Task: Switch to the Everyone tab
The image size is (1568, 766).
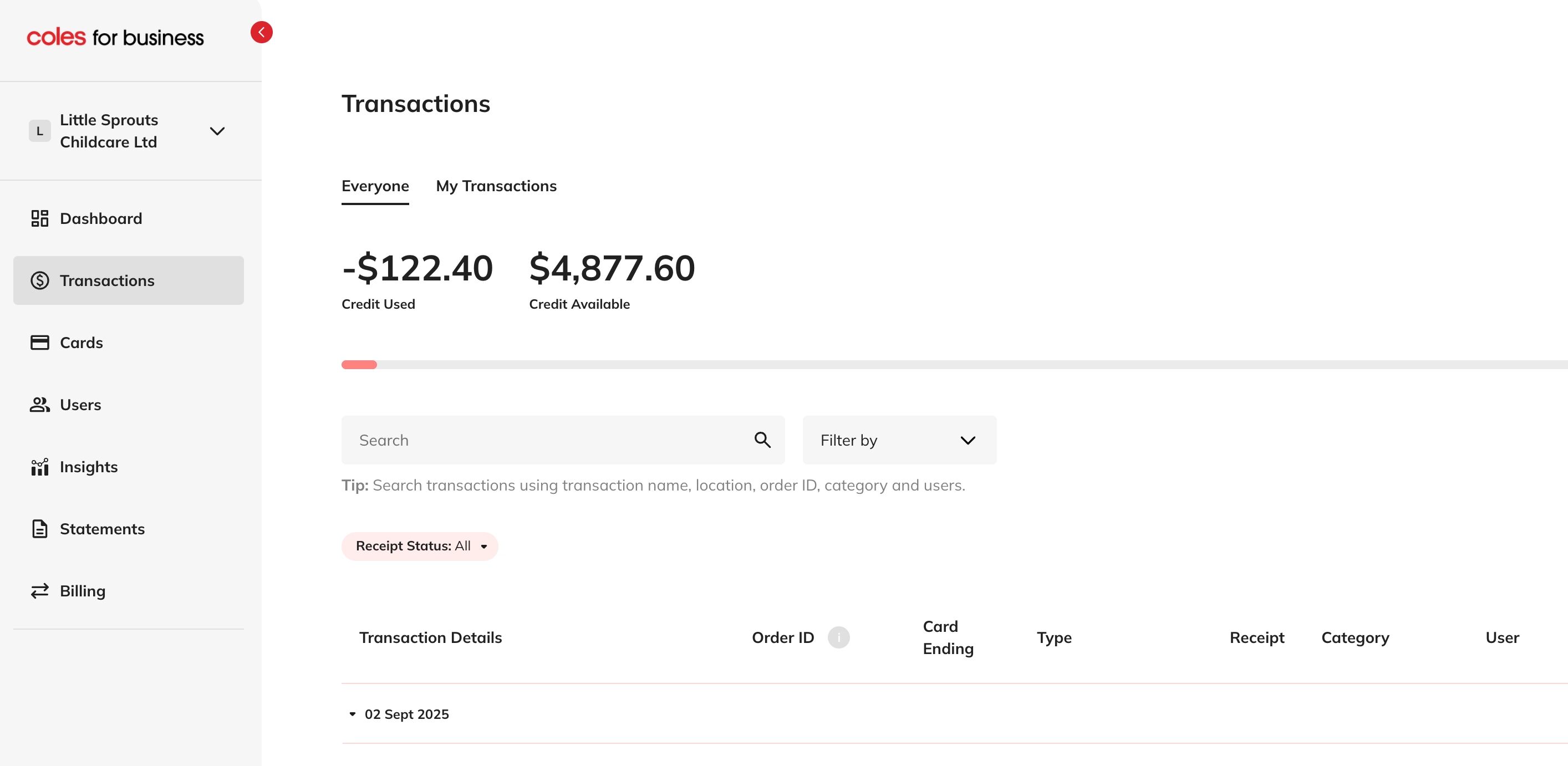Action: (375, 186)
